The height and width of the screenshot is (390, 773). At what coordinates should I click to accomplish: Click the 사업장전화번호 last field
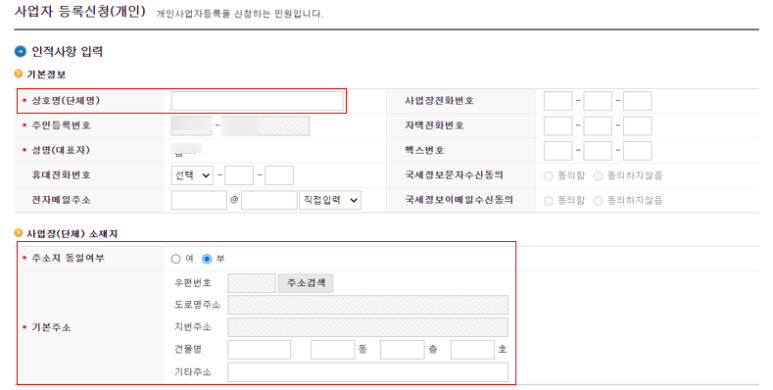pos(637,101)
